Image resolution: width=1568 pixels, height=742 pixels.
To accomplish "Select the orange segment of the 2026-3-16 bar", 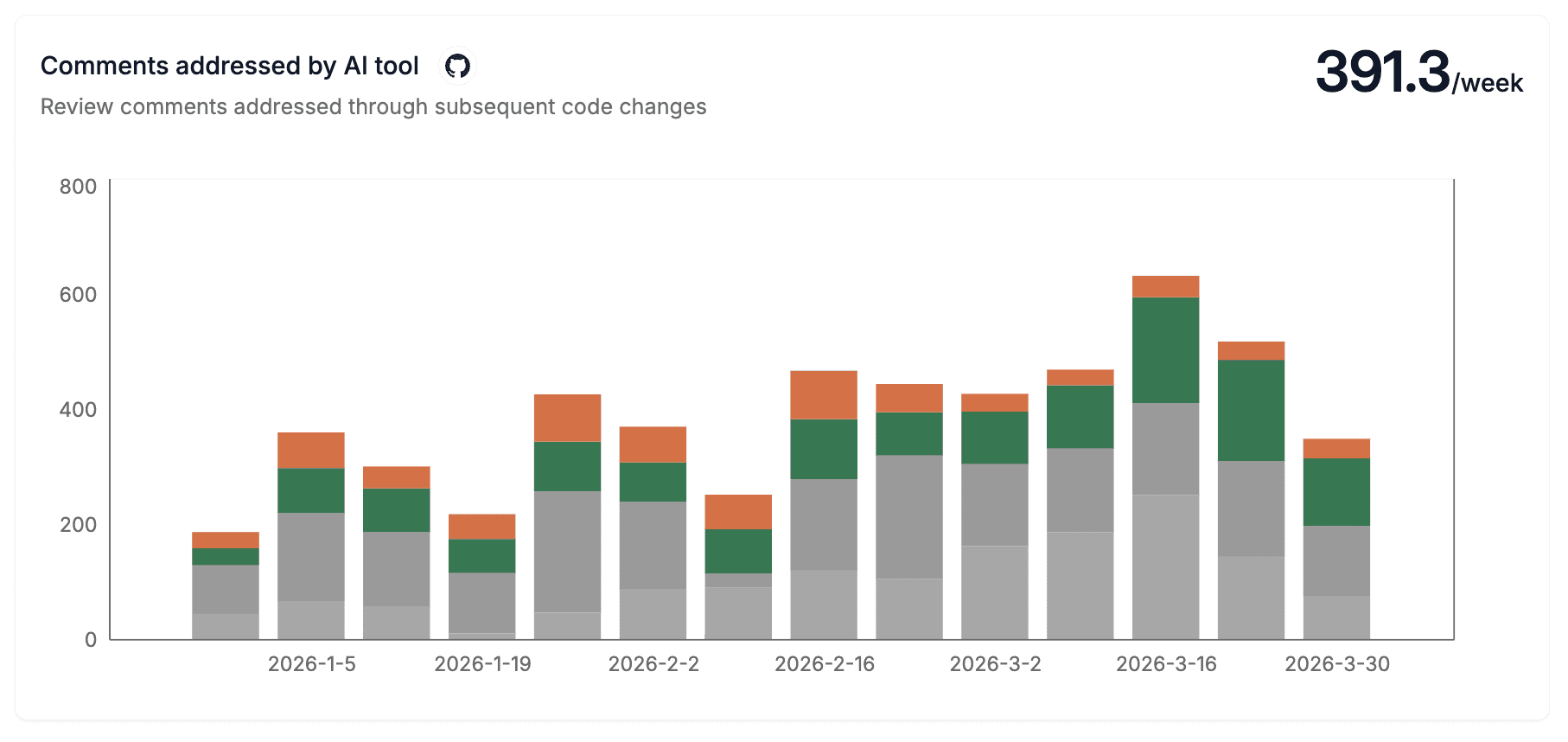I will point(1166,286).
